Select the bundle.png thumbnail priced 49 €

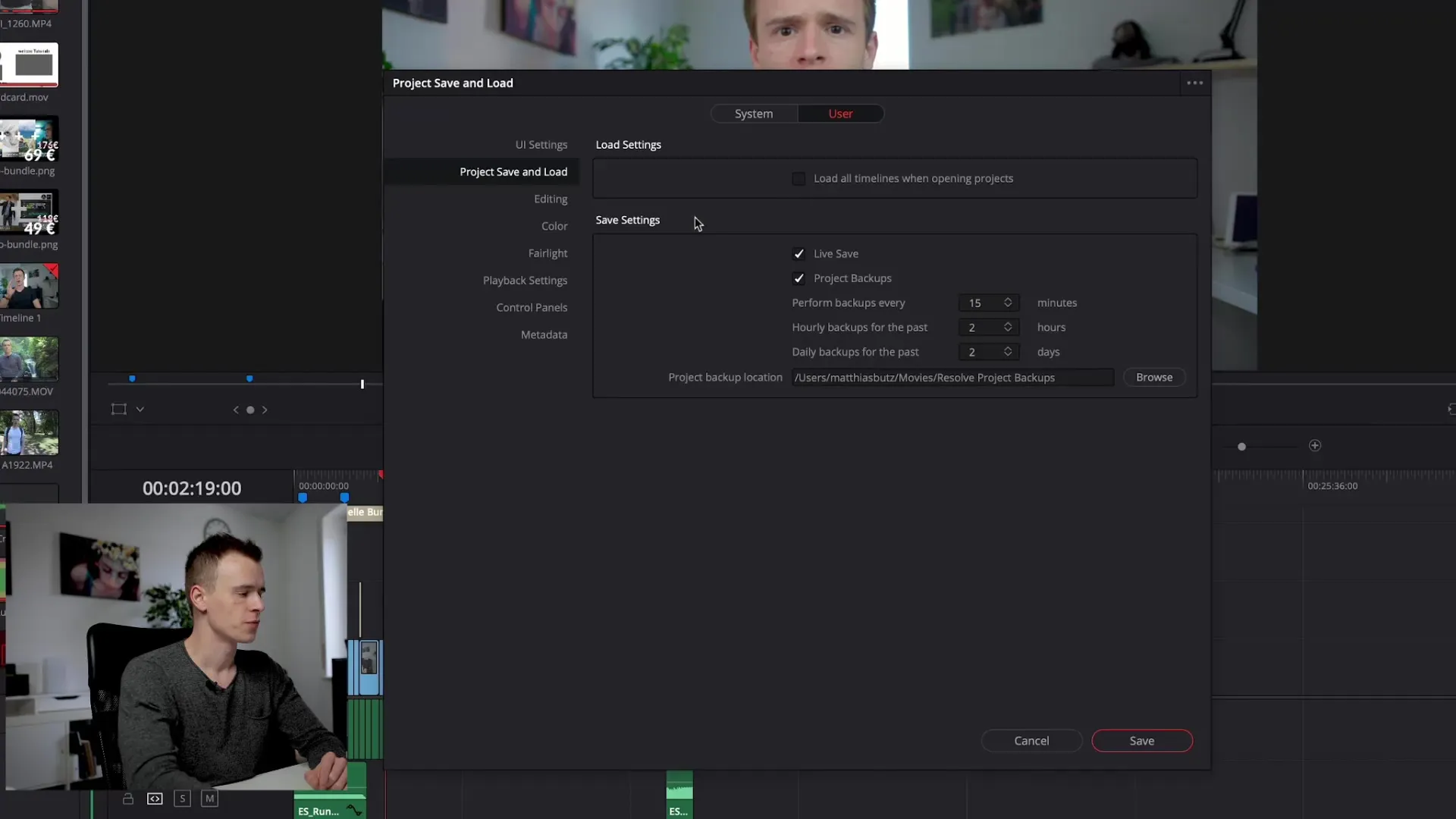click(29, 212)
